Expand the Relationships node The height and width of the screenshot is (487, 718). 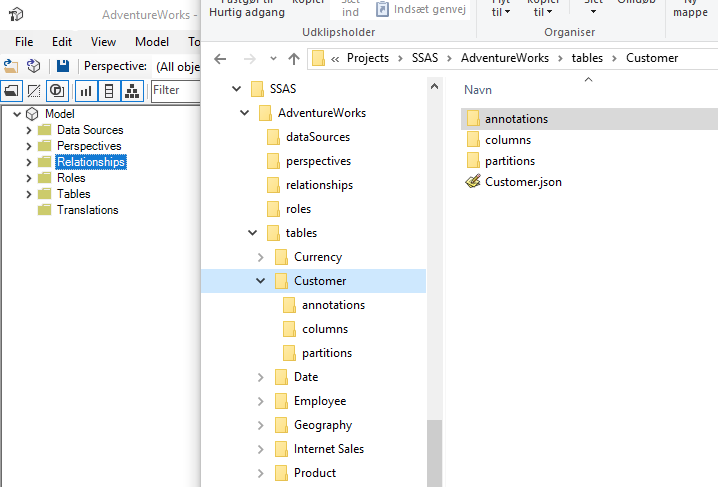point(29,162)
